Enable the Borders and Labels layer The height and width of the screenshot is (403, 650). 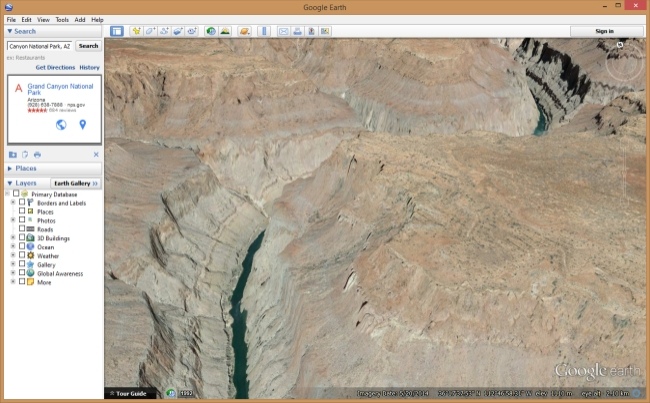click(22, 202)
